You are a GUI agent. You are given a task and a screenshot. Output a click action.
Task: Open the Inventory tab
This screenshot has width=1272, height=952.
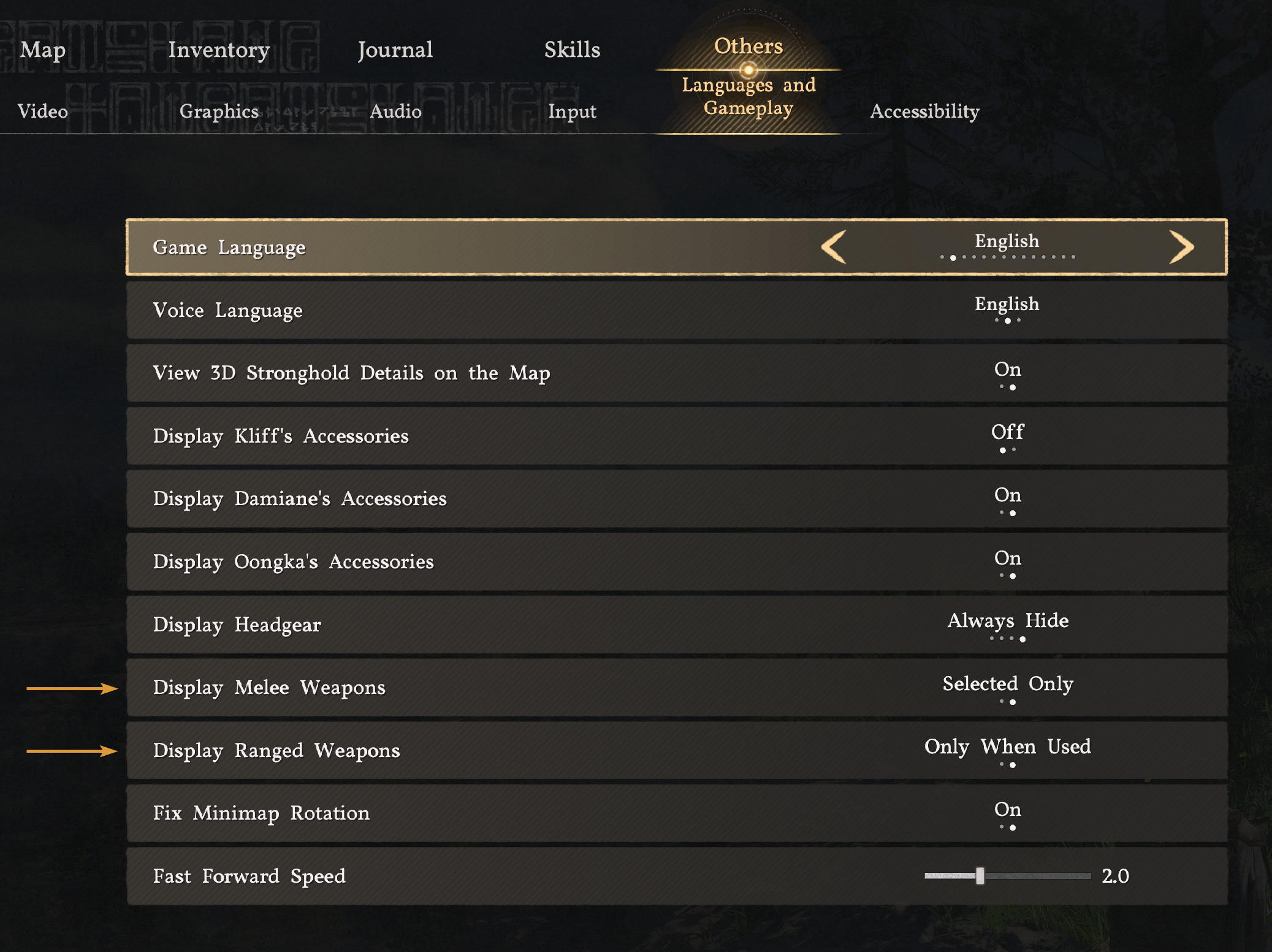219,49
